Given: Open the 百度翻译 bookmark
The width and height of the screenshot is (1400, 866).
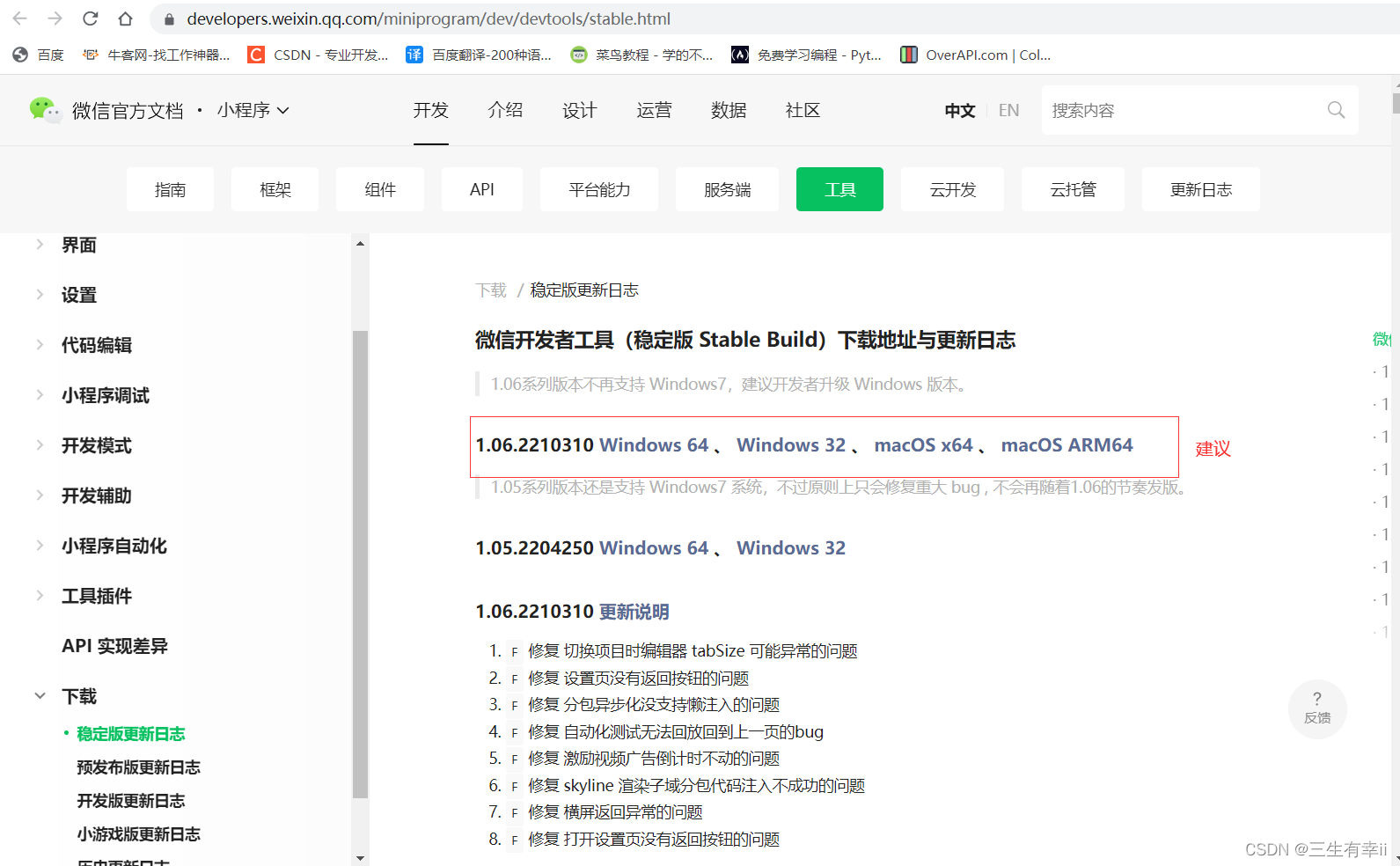Looking at the screenshot, I should coord(479,55).
